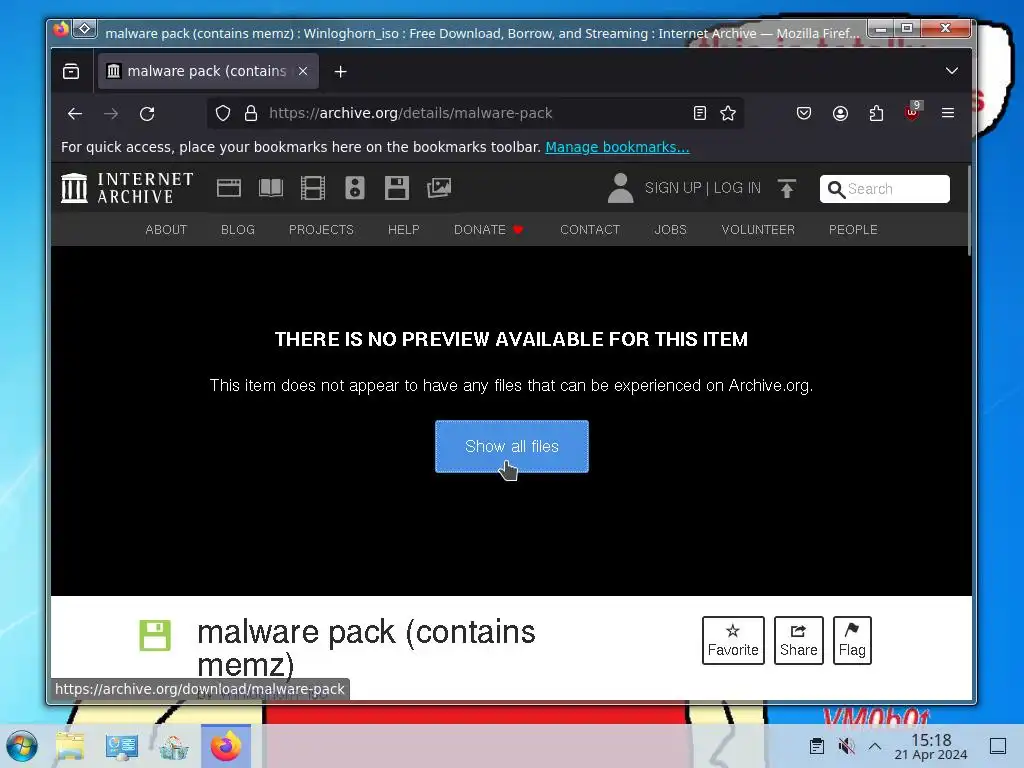
Task: Open a new tab with plus button
Action: tap(340, 72)
